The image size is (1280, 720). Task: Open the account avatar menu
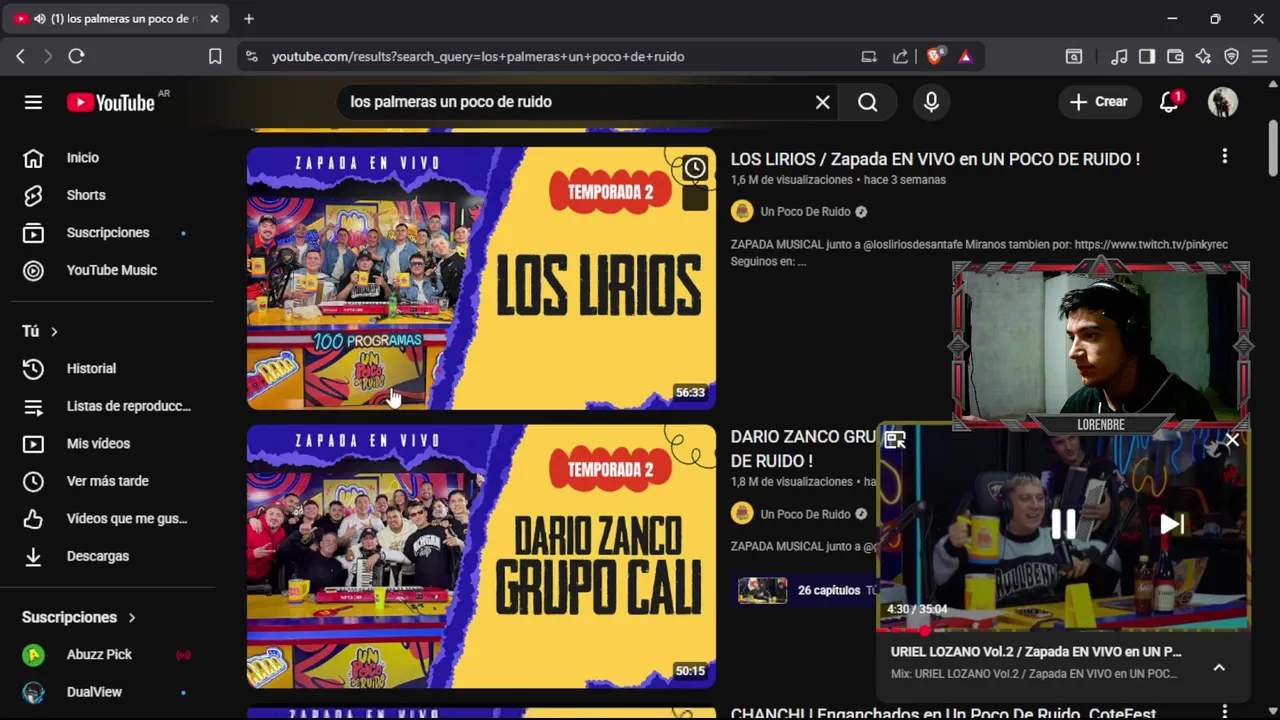[1223, 102]
